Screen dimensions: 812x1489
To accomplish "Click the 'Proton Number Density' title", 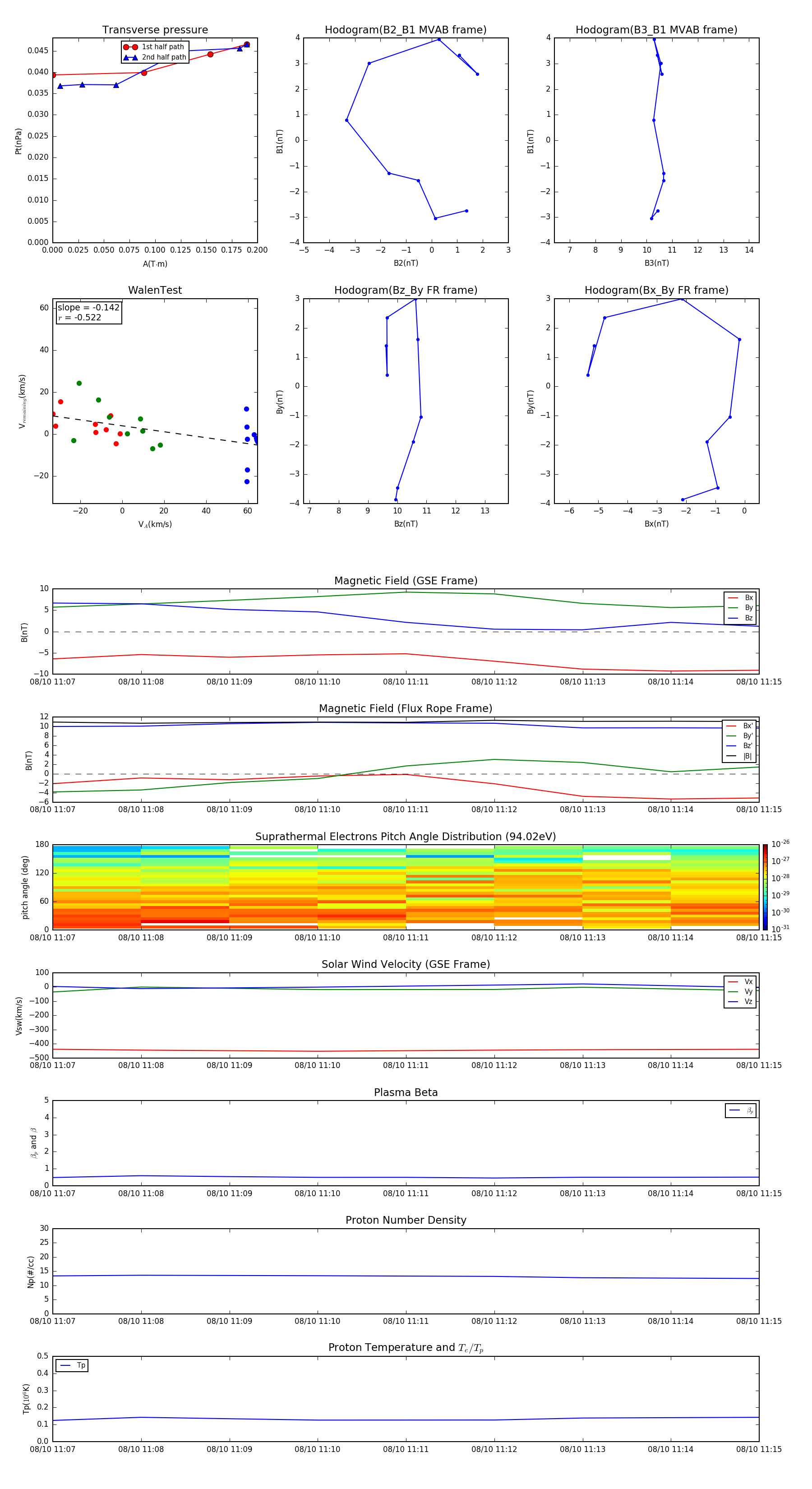I will [406, 1220].
